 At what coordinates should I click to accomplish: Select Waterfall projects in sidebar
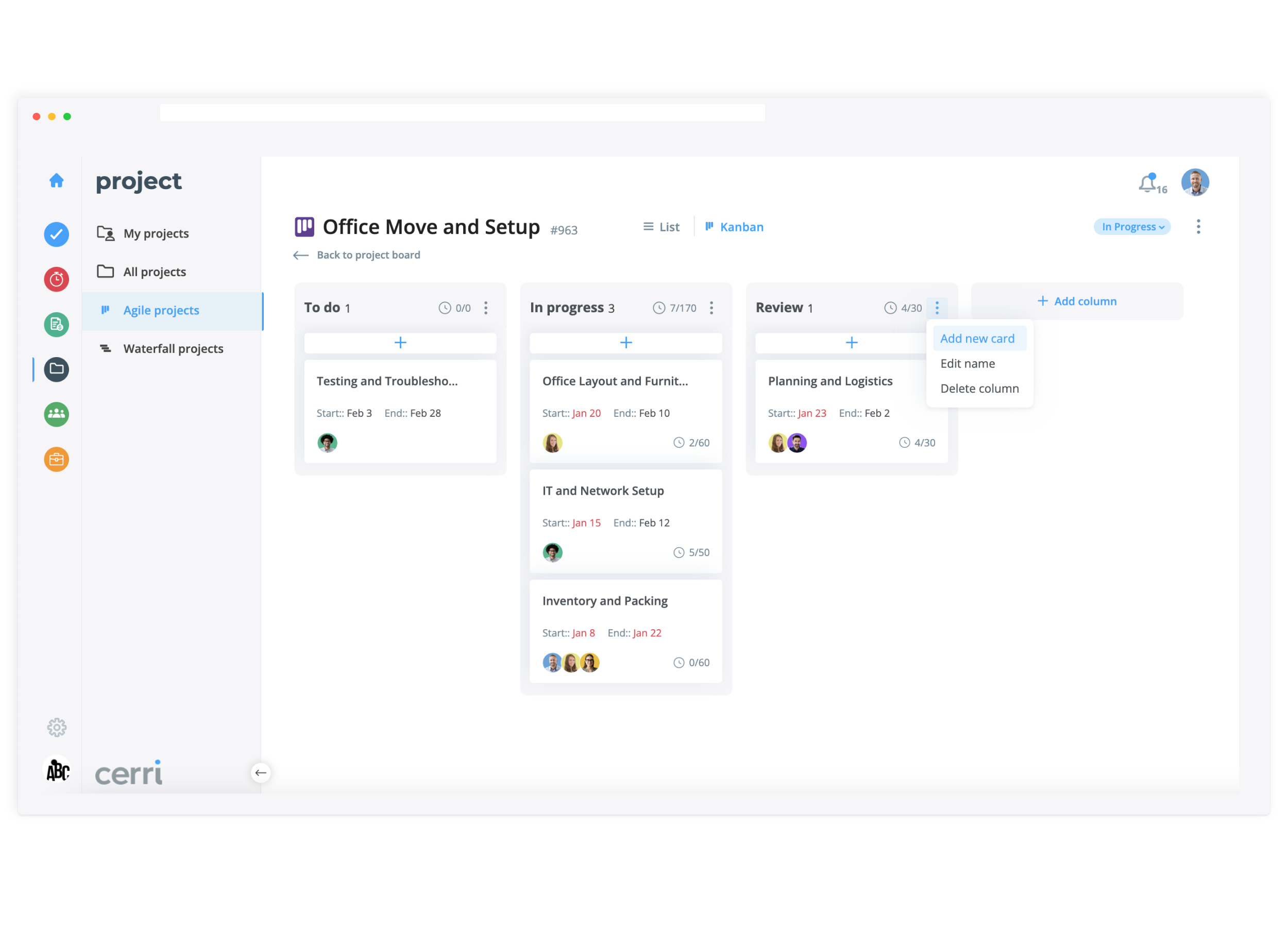173,349
